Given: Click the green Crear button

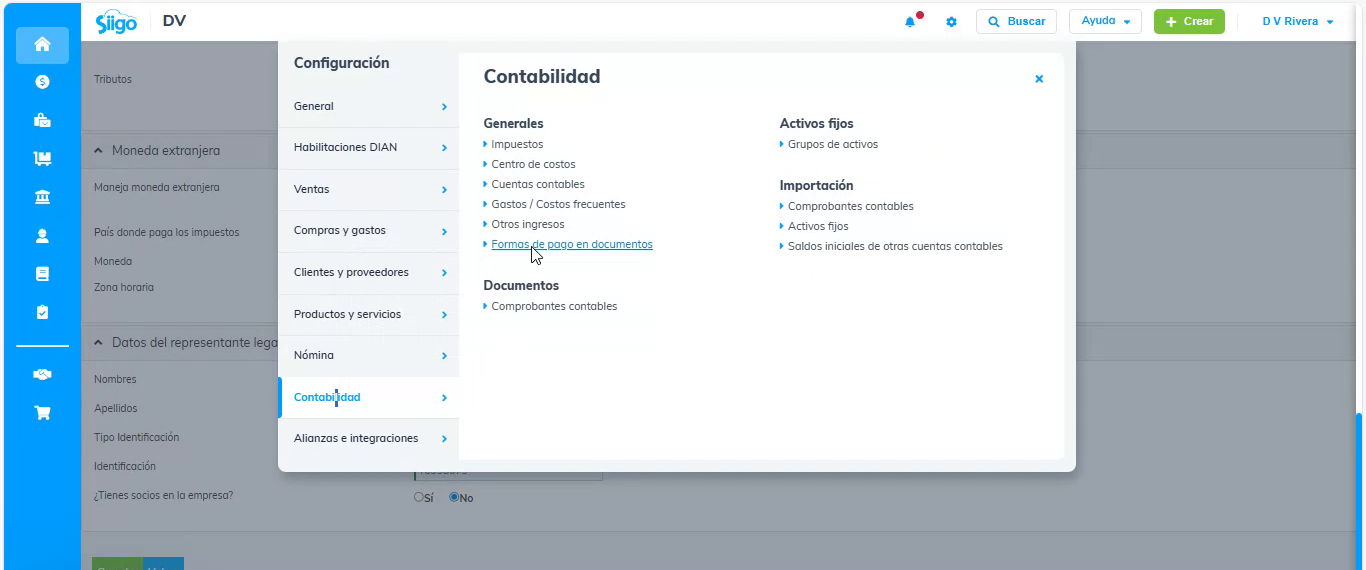Looking at the screenshot, I should point(1189,21).
